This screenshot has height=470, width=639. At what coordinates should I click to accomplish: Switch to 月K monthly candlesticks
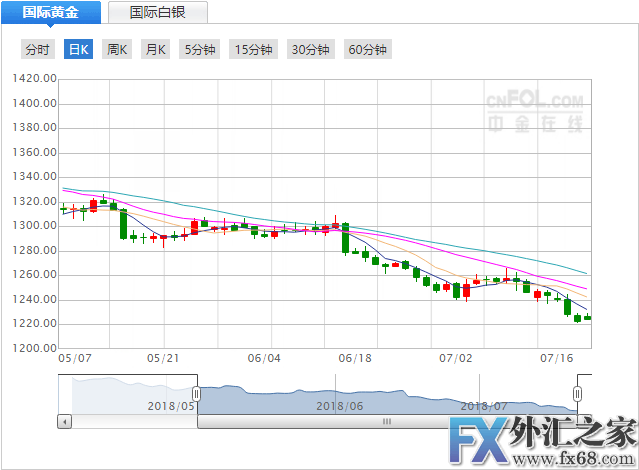click(x=155, y=49)
